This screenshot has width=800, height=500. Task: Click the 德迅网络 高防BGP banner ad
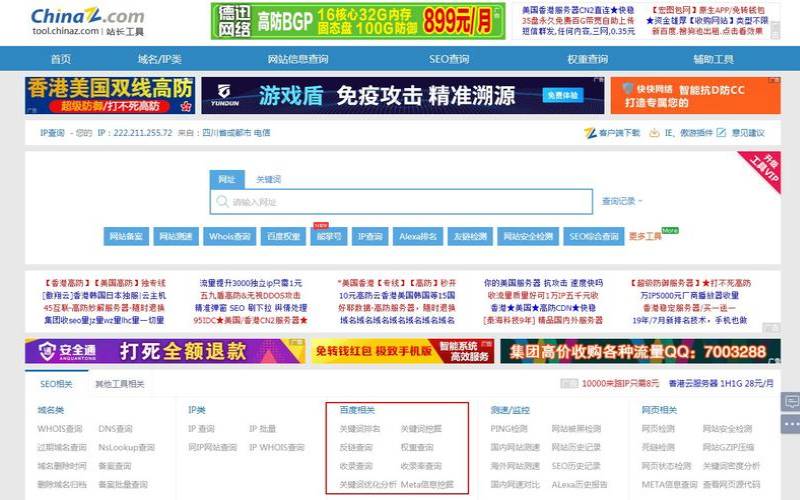coord(358,21)
